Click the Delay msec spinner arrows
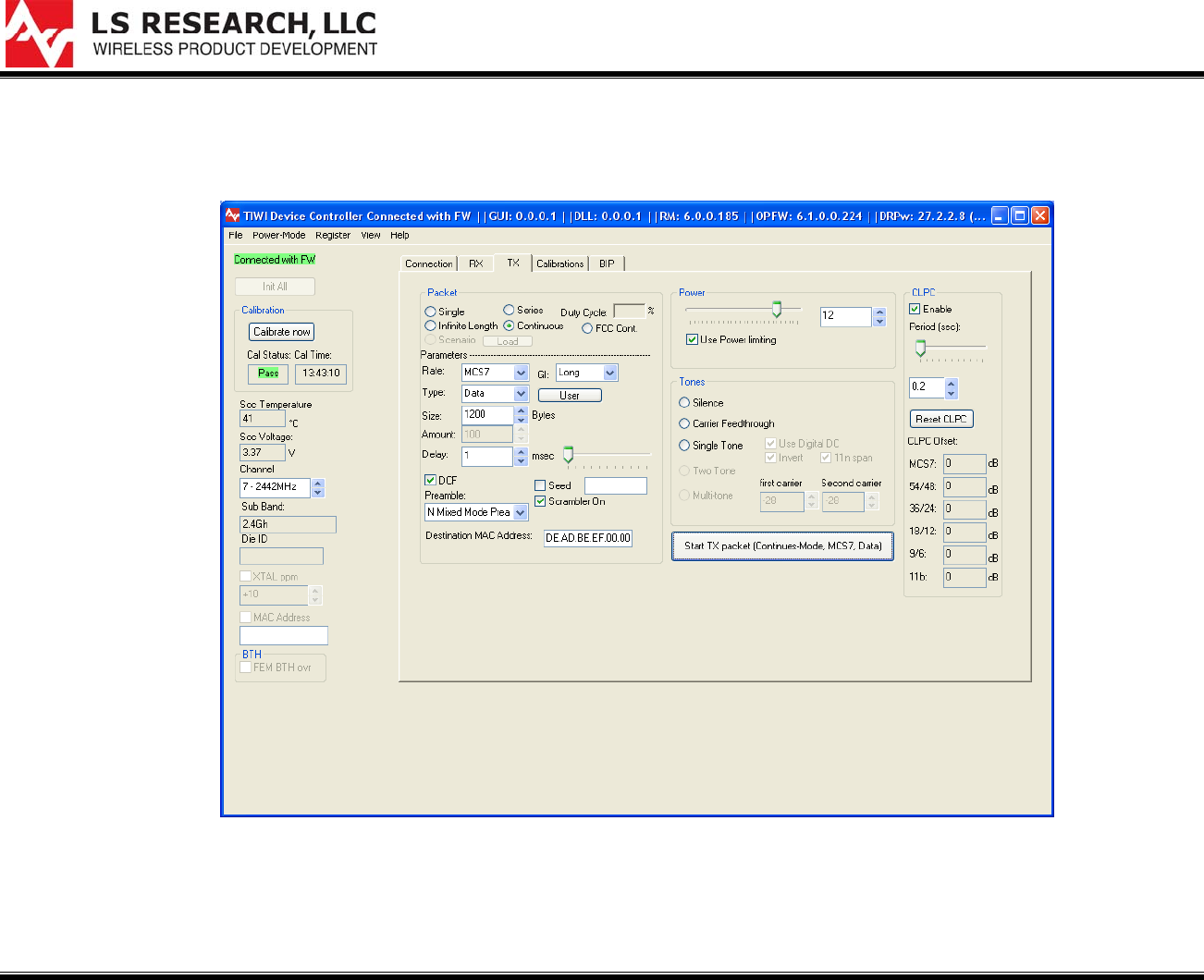 [x=522, y=456]
